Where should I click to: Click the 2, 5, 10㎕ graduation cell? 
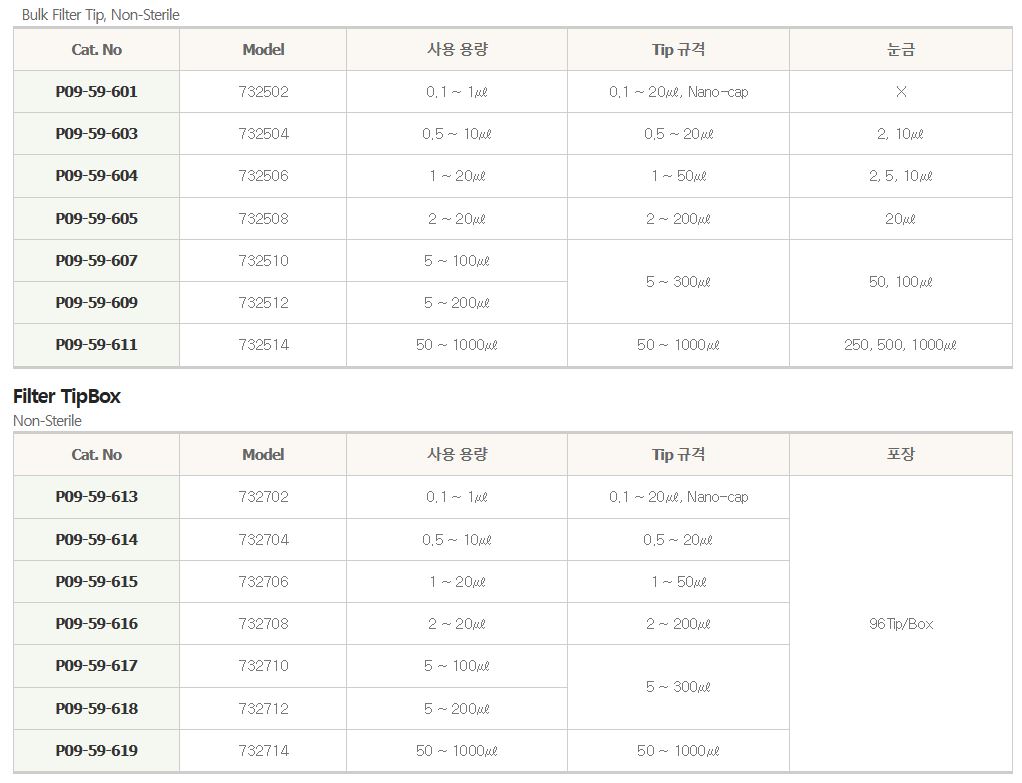[x=901, y=176]
